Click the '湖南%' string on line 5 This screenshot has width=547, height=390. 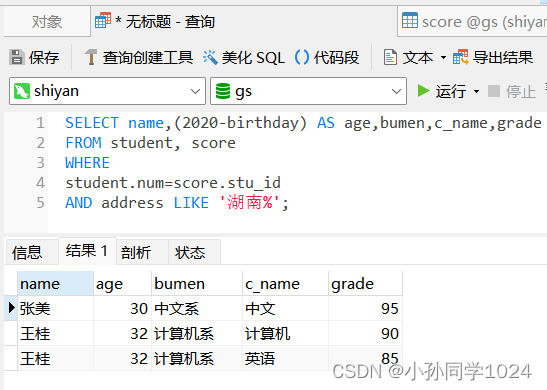249,203
